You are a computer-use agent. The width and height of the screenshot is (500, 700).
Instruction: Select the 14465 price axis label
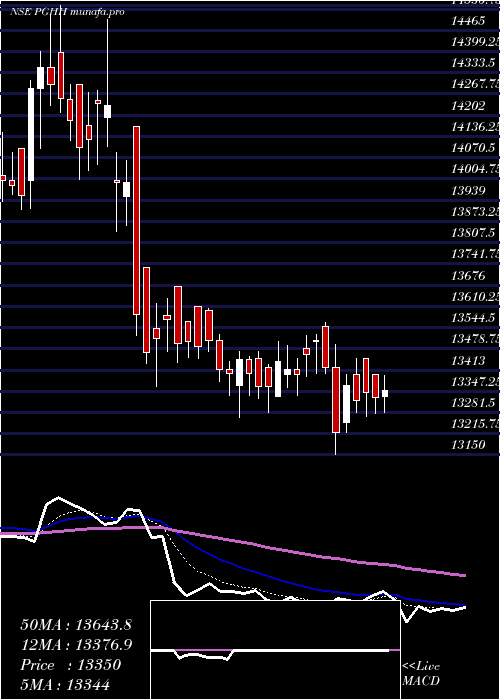[468, 21]
